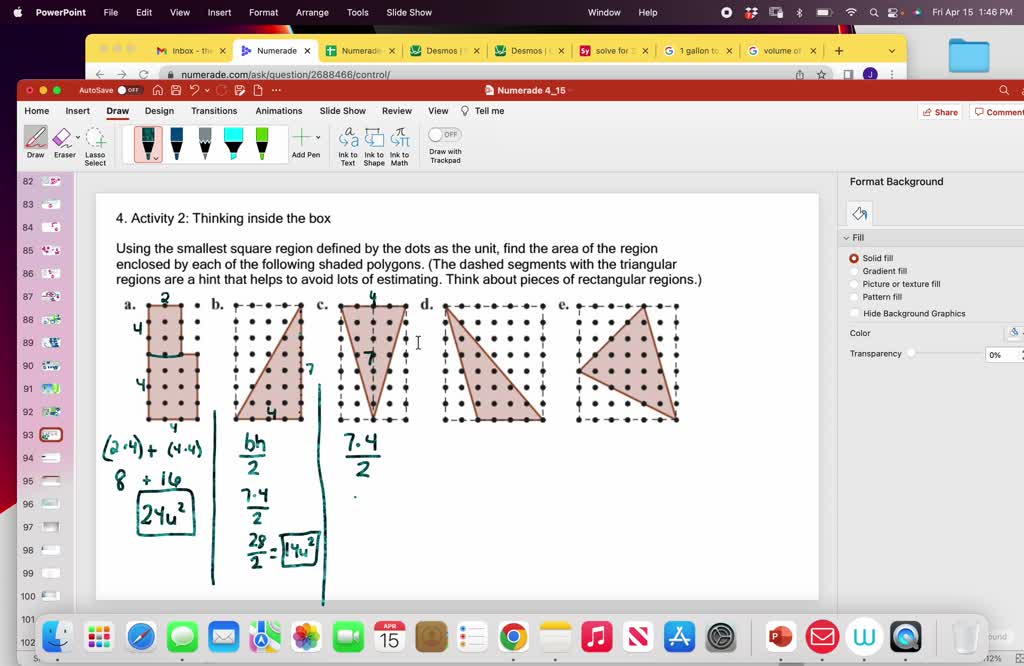Open the Fill bucket tab in Format Background
The width and height of the screenshot is (1024, 666).
858,213
